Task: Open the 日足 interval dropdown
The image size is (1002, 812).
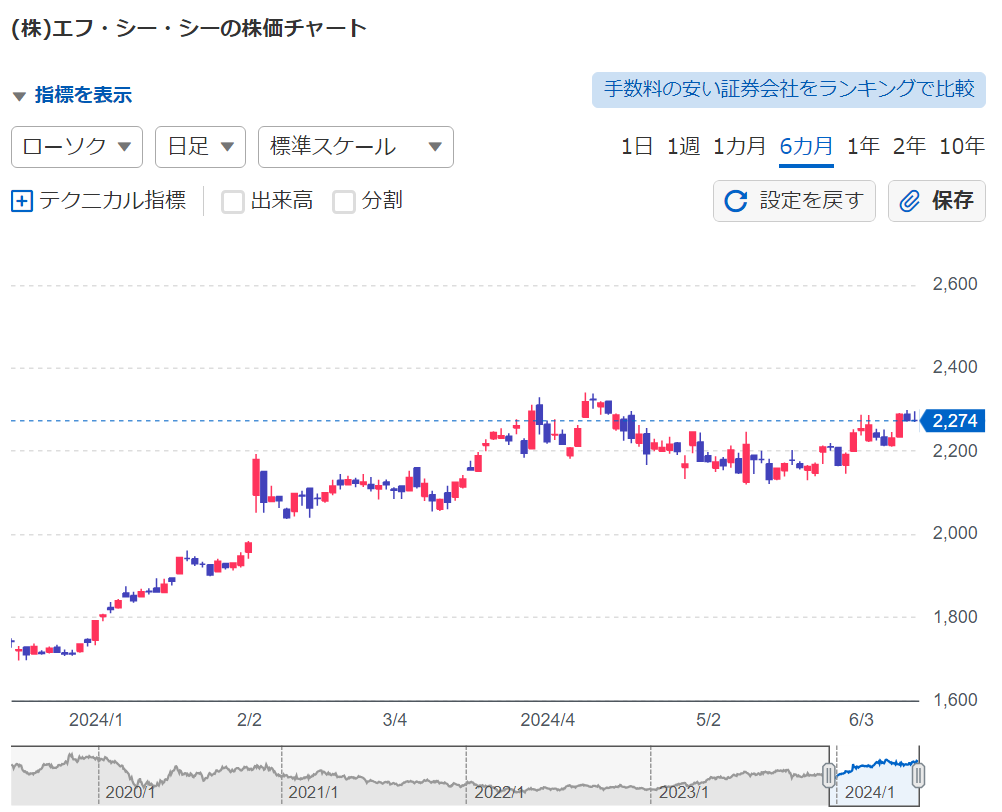Action: coord(201,147)
